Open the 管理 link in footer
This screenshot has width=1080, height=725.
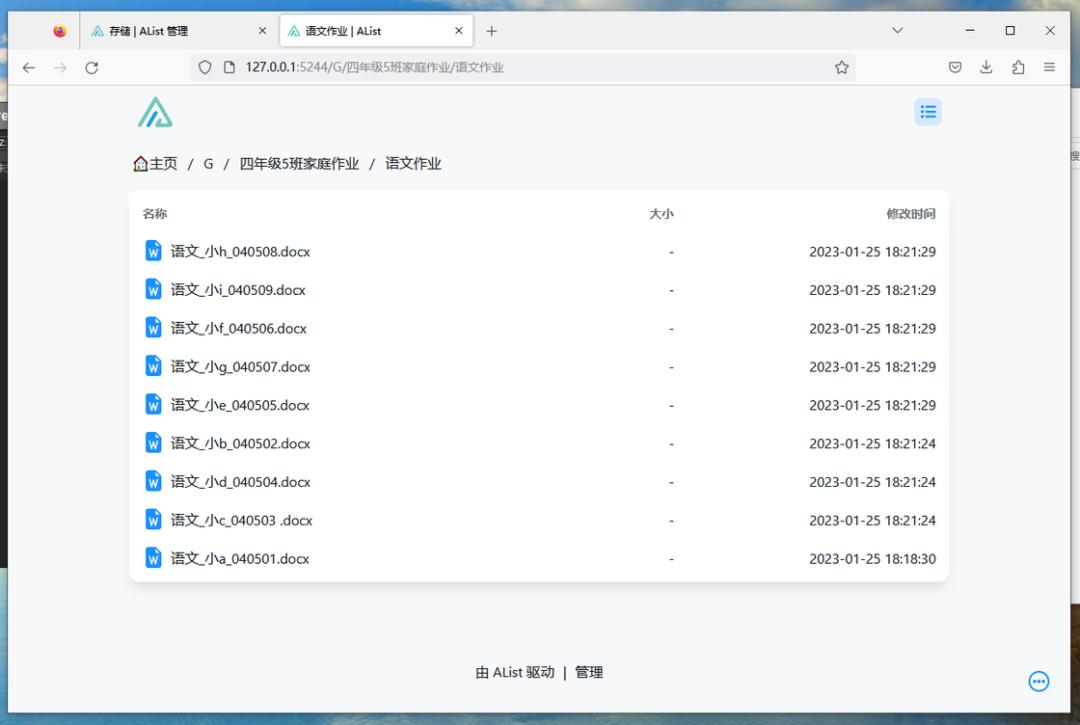(x=589, y=673)
